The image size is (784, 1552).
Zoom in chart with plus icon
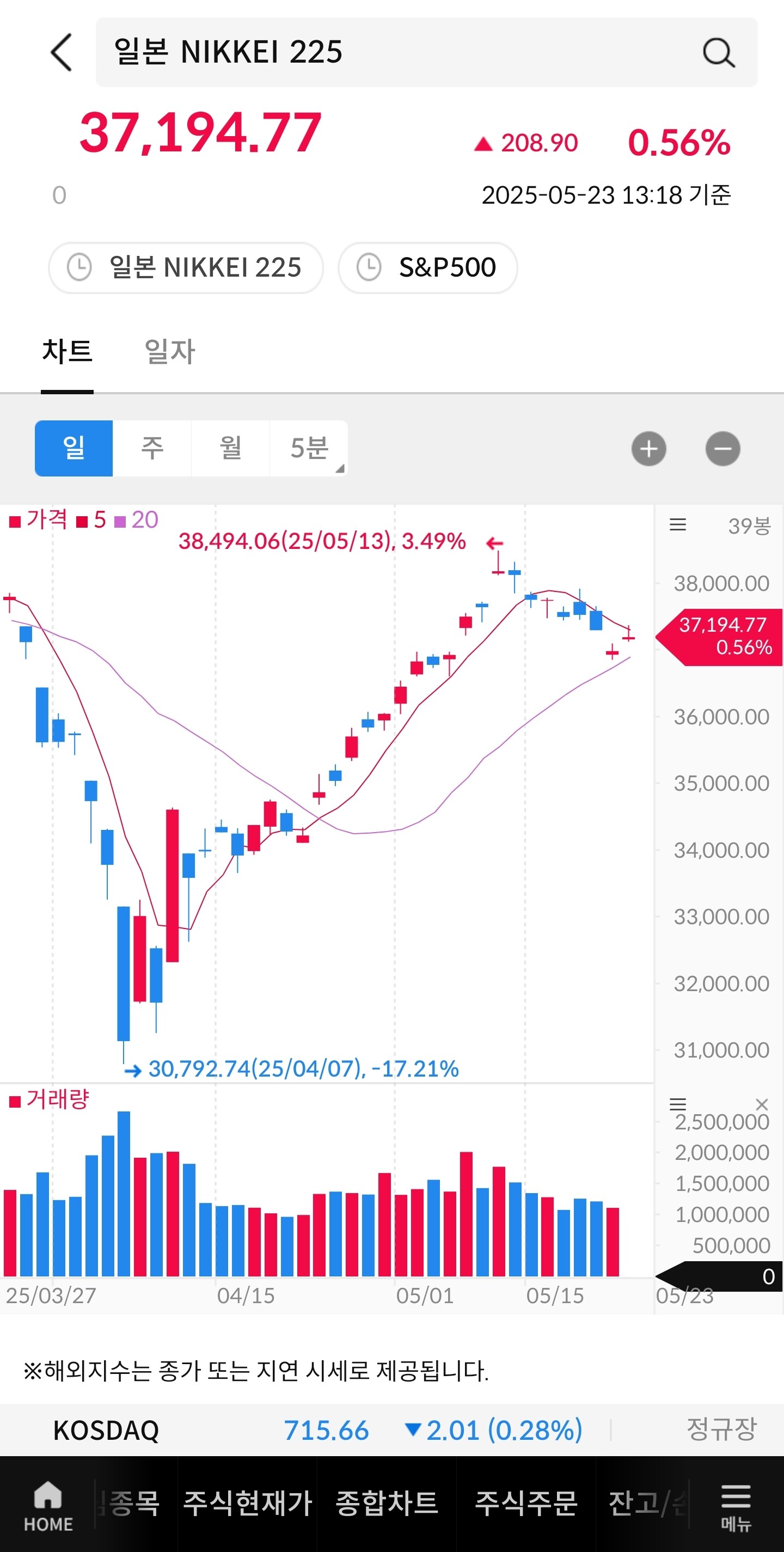click(648, 449)
